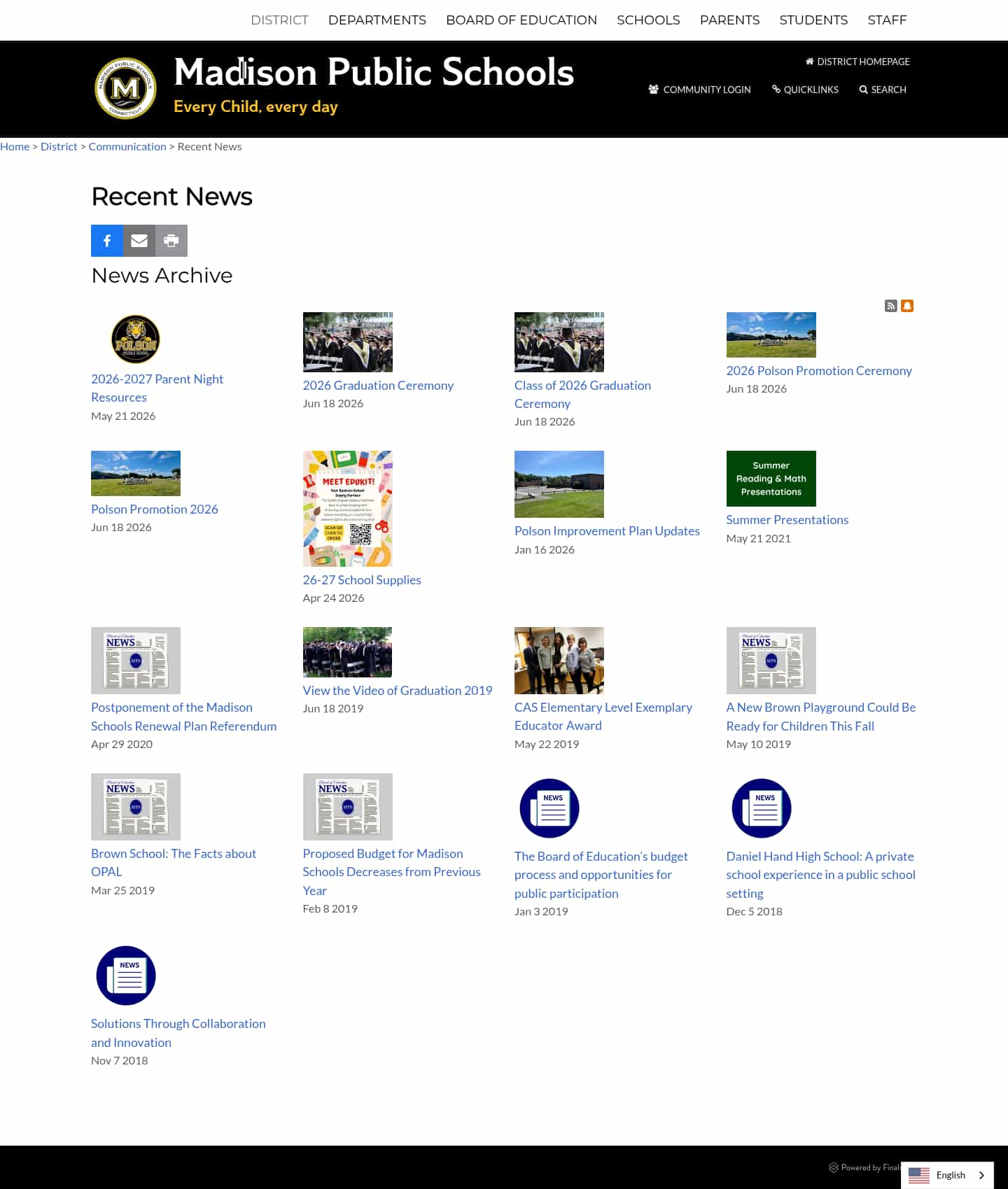The height and width of the screenshot is (1189, 1008).
Task: Open Proposed Budget for Madison Schools article
Action: point(391,872)
